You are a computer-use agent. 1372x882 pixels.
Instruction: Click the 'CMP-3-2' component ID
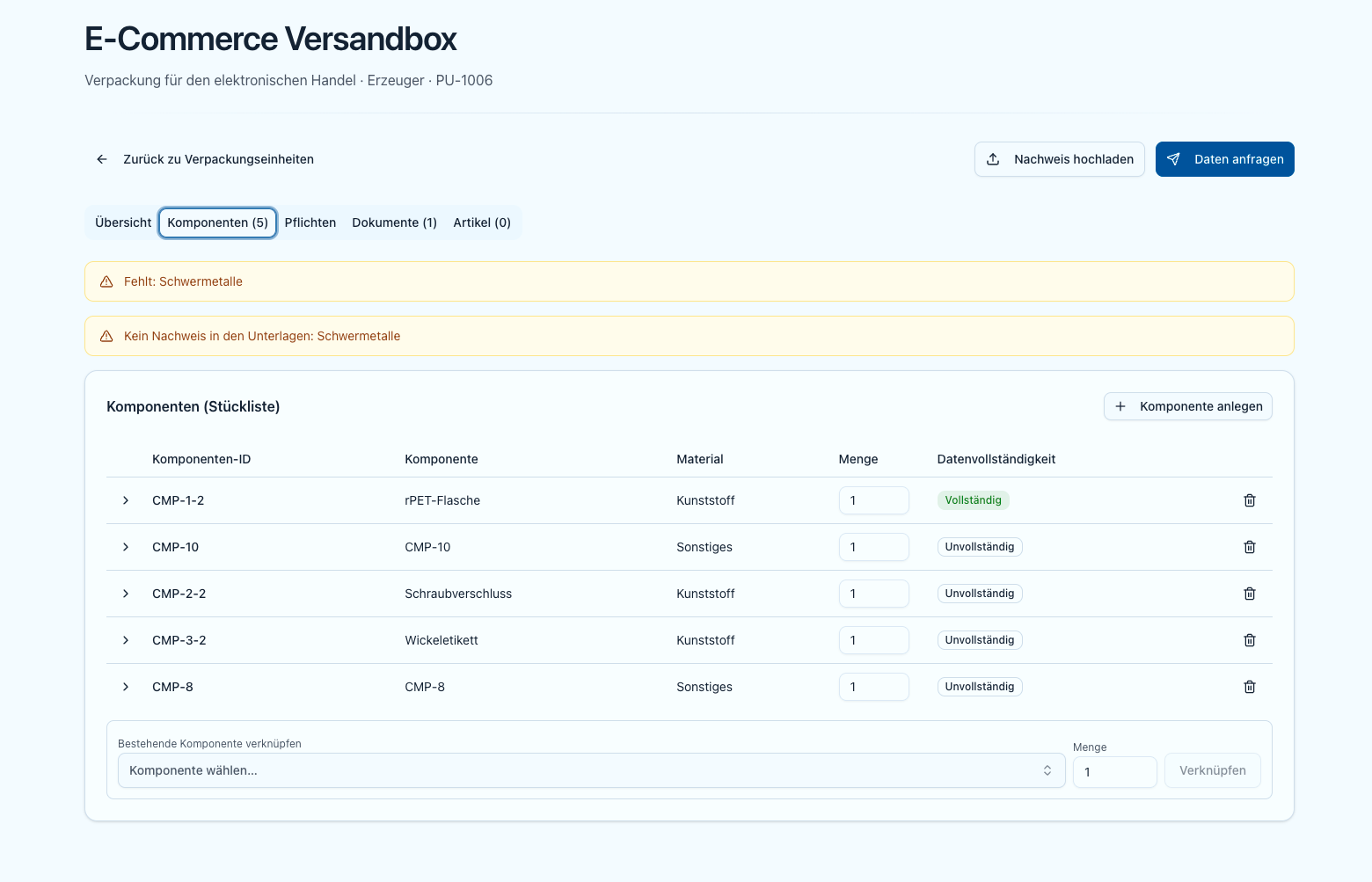(179, 640)
